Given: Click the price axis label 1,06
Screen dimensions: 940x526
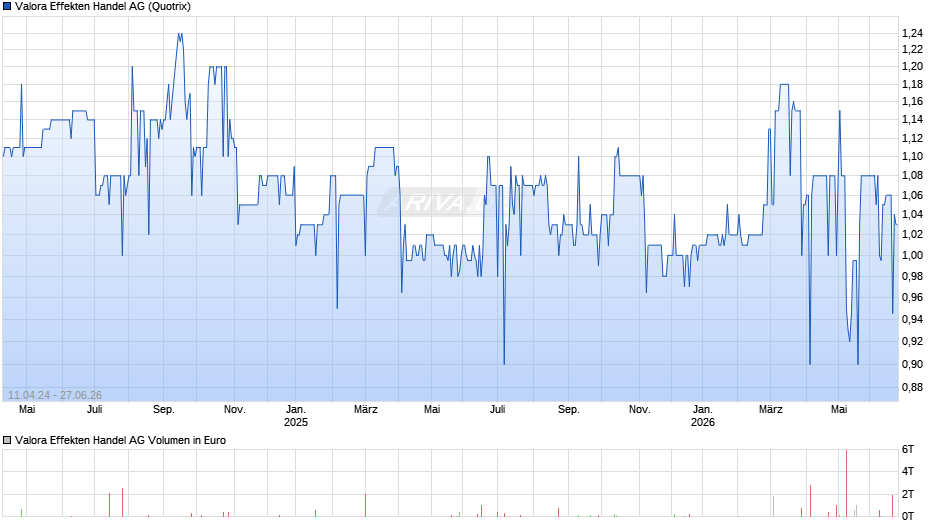Looking at the screenshot, I should pos(912,196).
